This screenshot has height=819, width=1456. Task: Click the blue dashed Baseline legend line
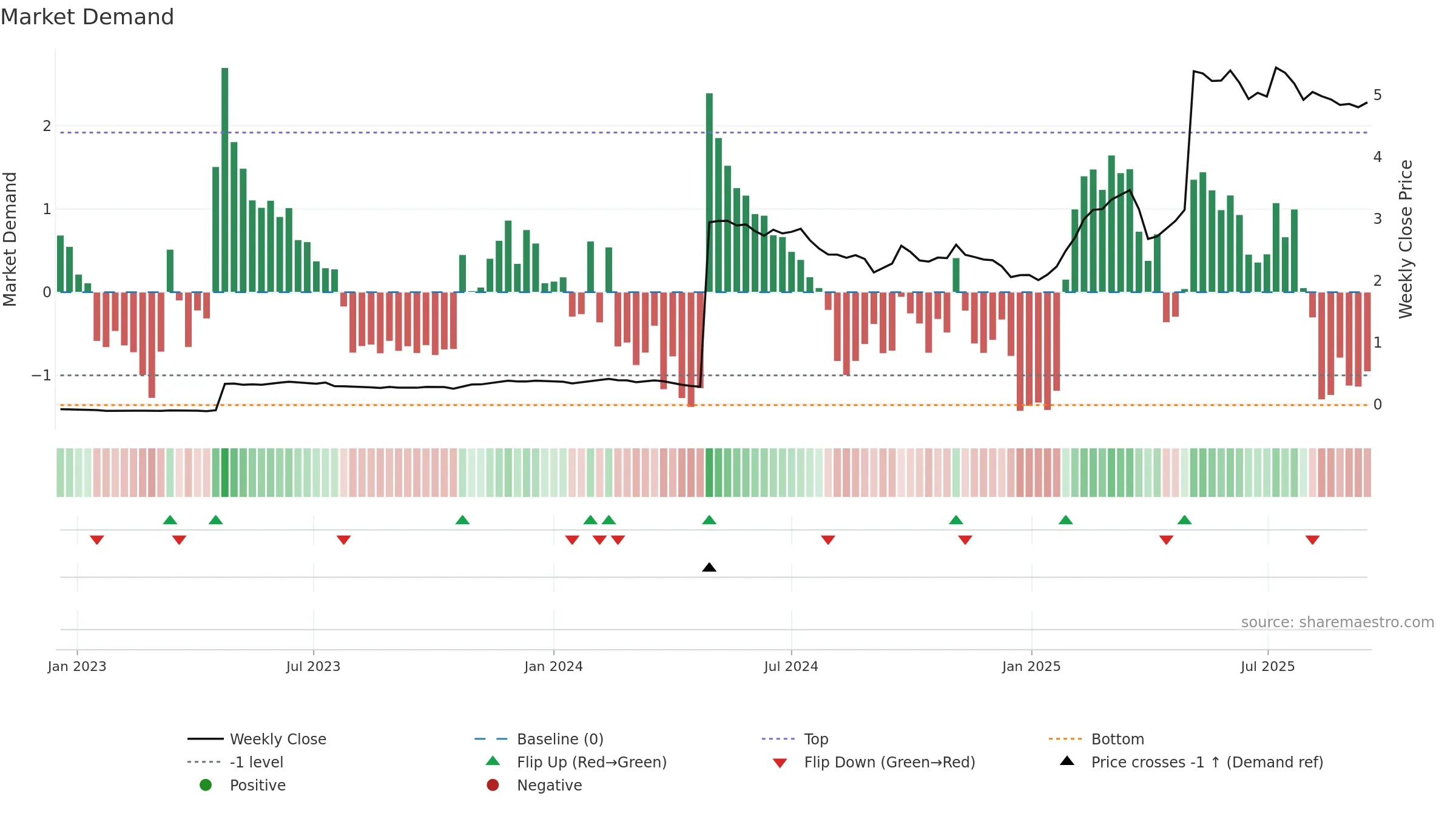point(491,739)
